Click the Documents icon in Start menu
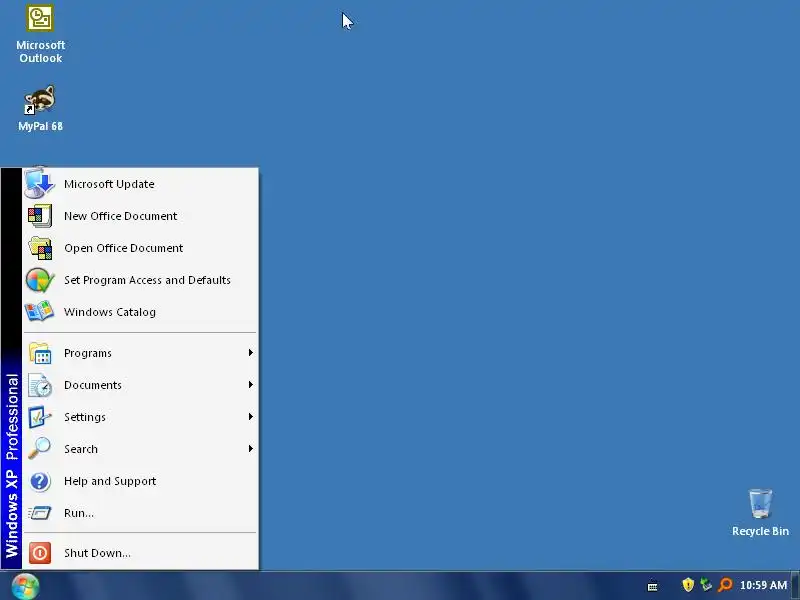Screen dimensions: 800x600 pyautogui.click(x=40, y=385)
